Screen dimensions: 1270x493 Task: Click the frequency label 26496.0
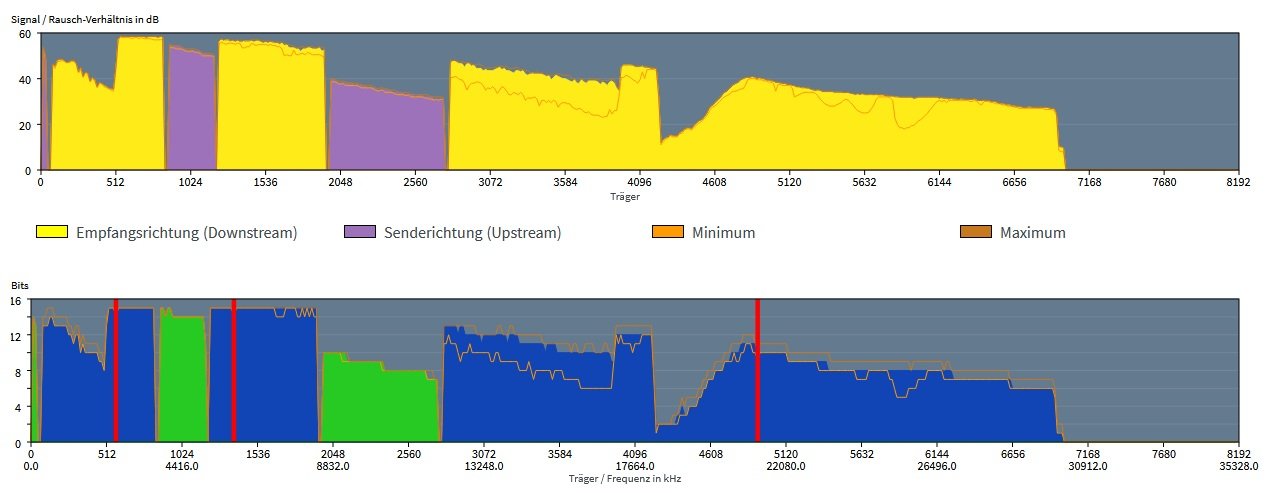point(936,465)
